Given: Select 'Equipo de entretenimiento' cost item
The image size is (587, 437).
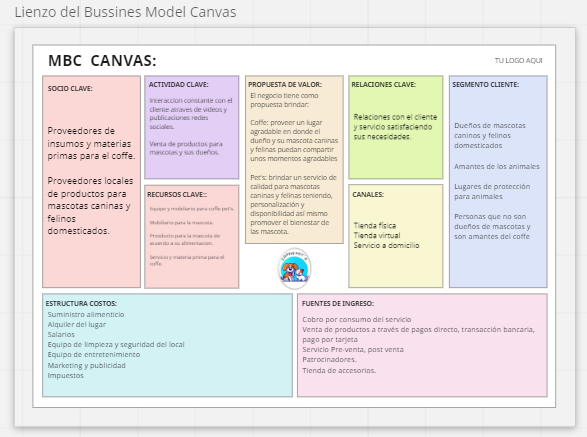Looking at the screenshot, I should 94,355.
